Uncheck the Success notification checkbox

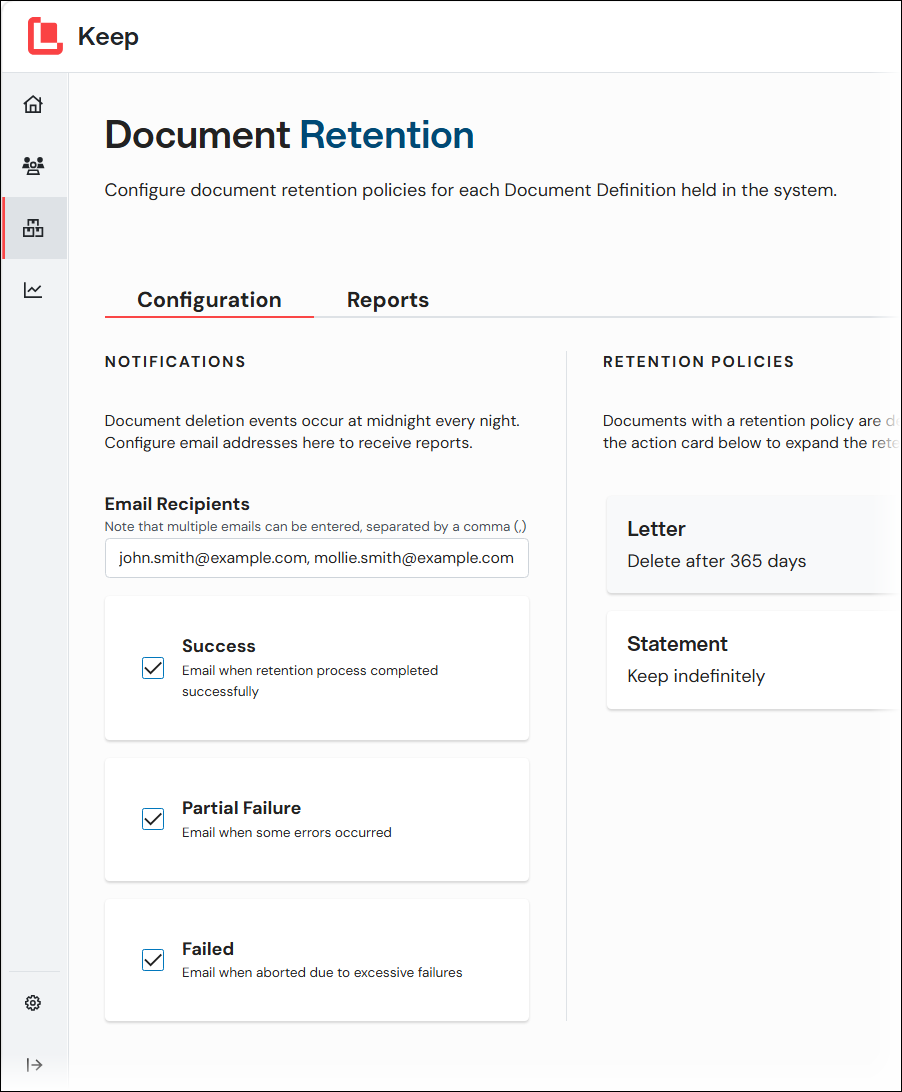pos(153,668)
